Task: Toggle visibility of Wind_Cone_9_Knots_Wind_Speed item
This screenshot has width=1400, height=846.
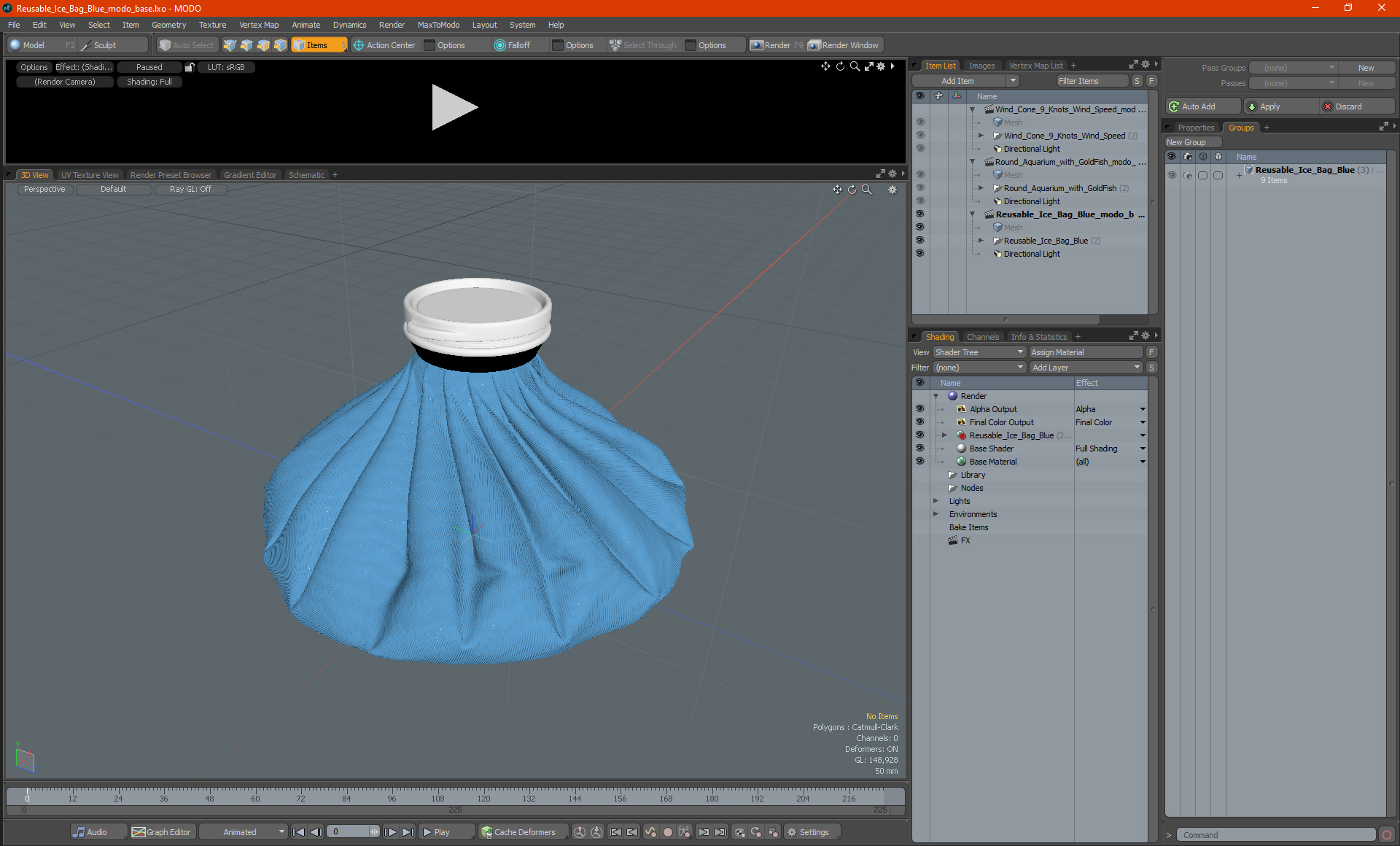Action: coord(920,136)
